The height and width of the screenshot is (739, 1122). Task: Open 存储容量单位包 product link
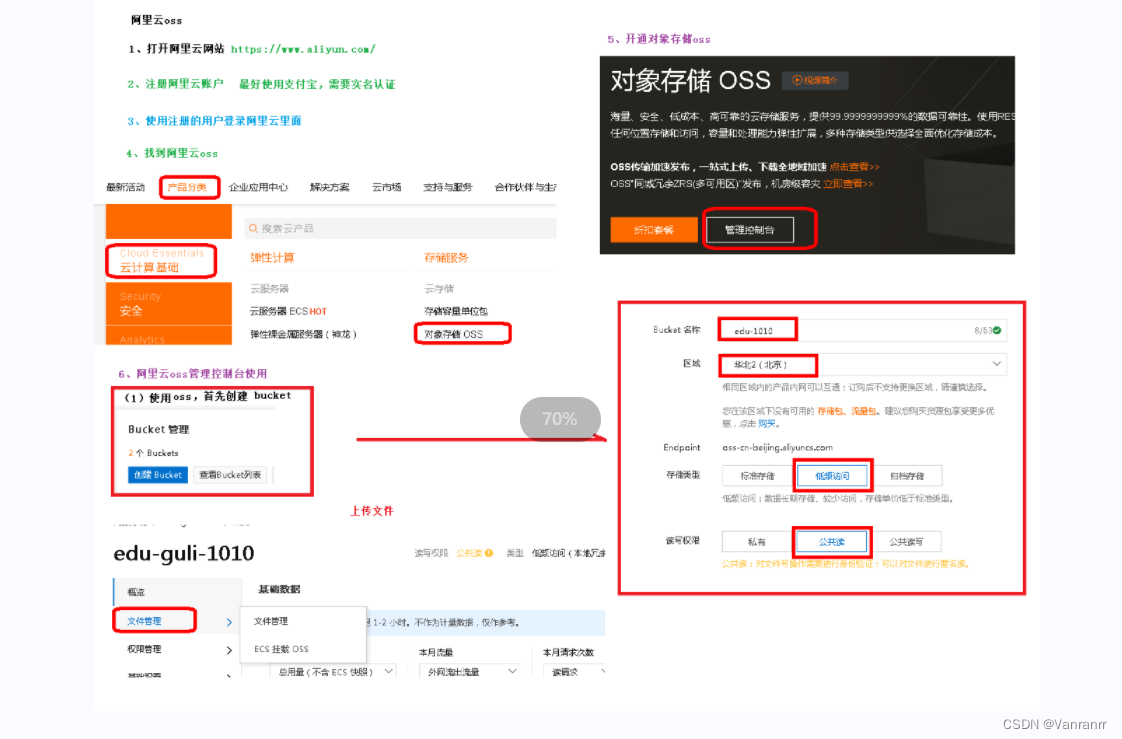(456, 311)
